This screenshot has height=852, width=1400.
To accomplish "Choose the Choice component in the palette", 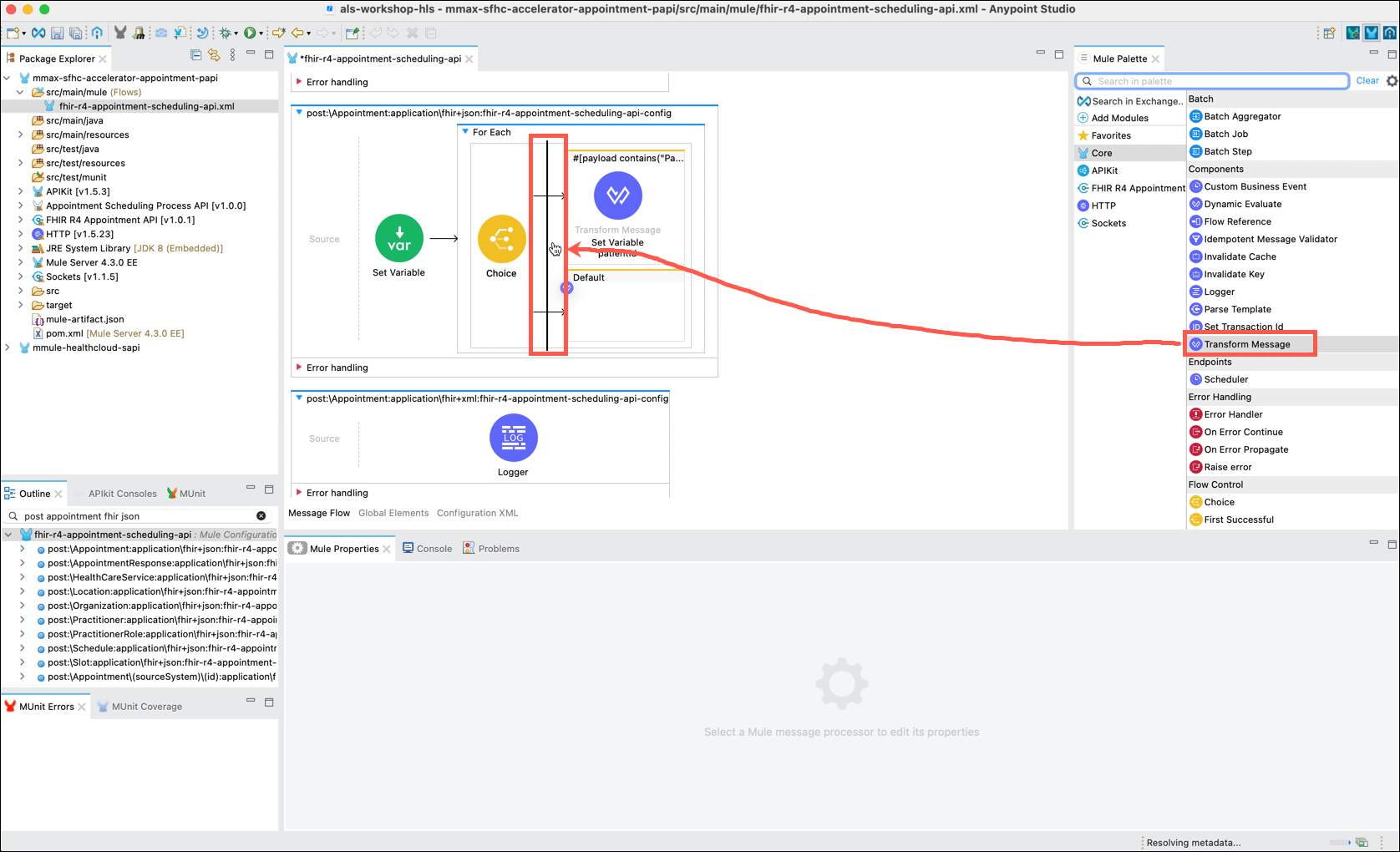I will click(1219, 502).
